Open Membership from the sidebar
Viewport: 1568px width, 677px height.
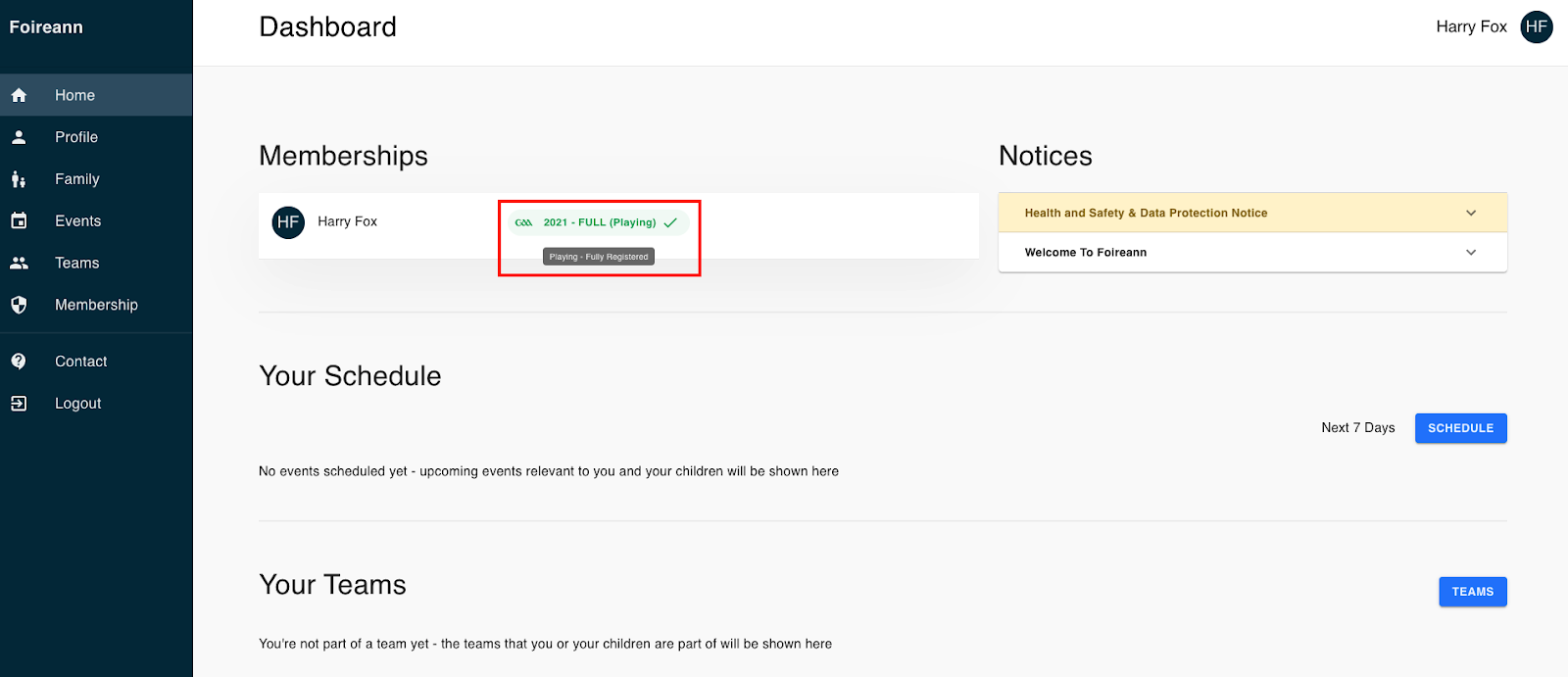click(x=96, y=305)
